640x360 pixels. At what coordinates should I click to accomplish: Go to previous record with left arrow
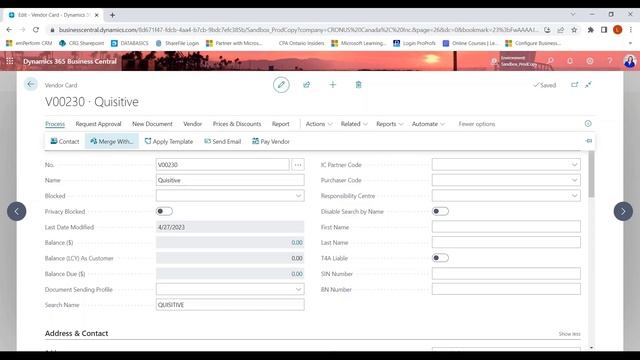click(17, 211)
